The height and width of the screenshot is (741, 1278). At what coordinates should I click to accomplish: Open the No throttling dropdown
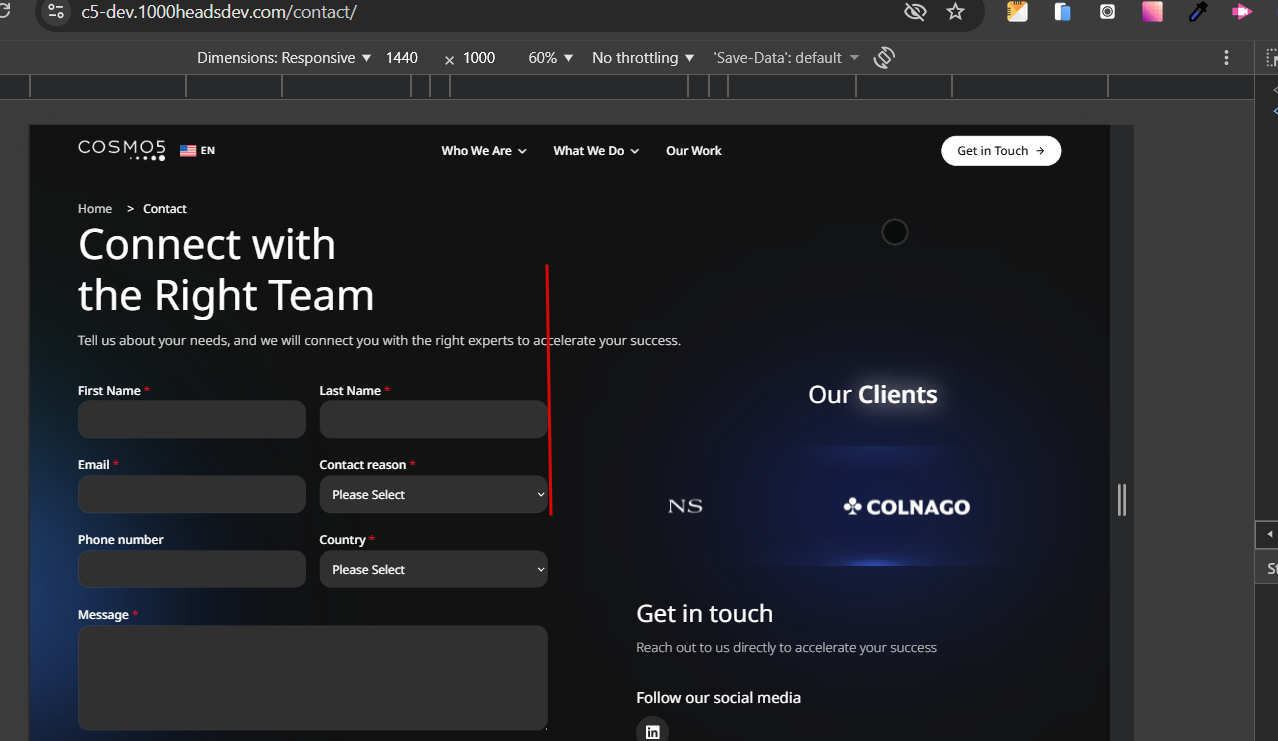pos(643,58)
